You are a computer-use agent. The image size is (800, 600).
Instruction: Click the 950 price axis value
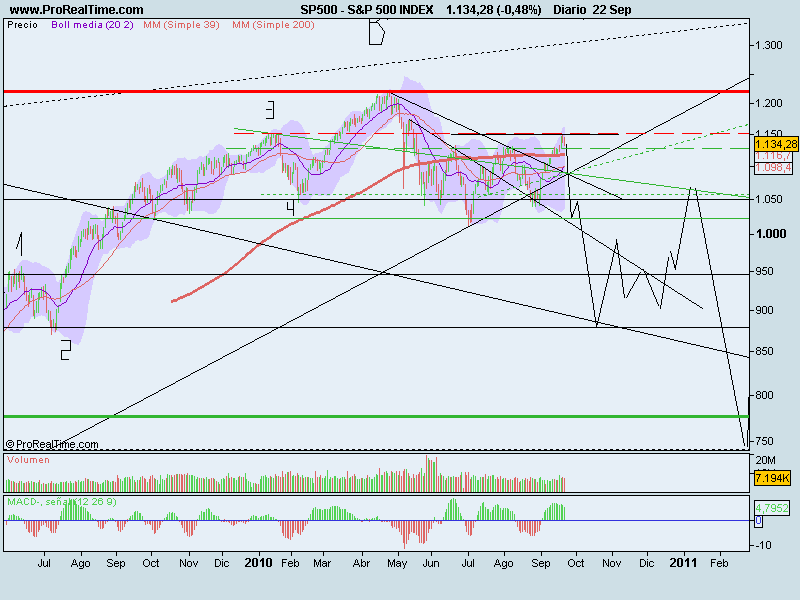(x=764, y=271)
